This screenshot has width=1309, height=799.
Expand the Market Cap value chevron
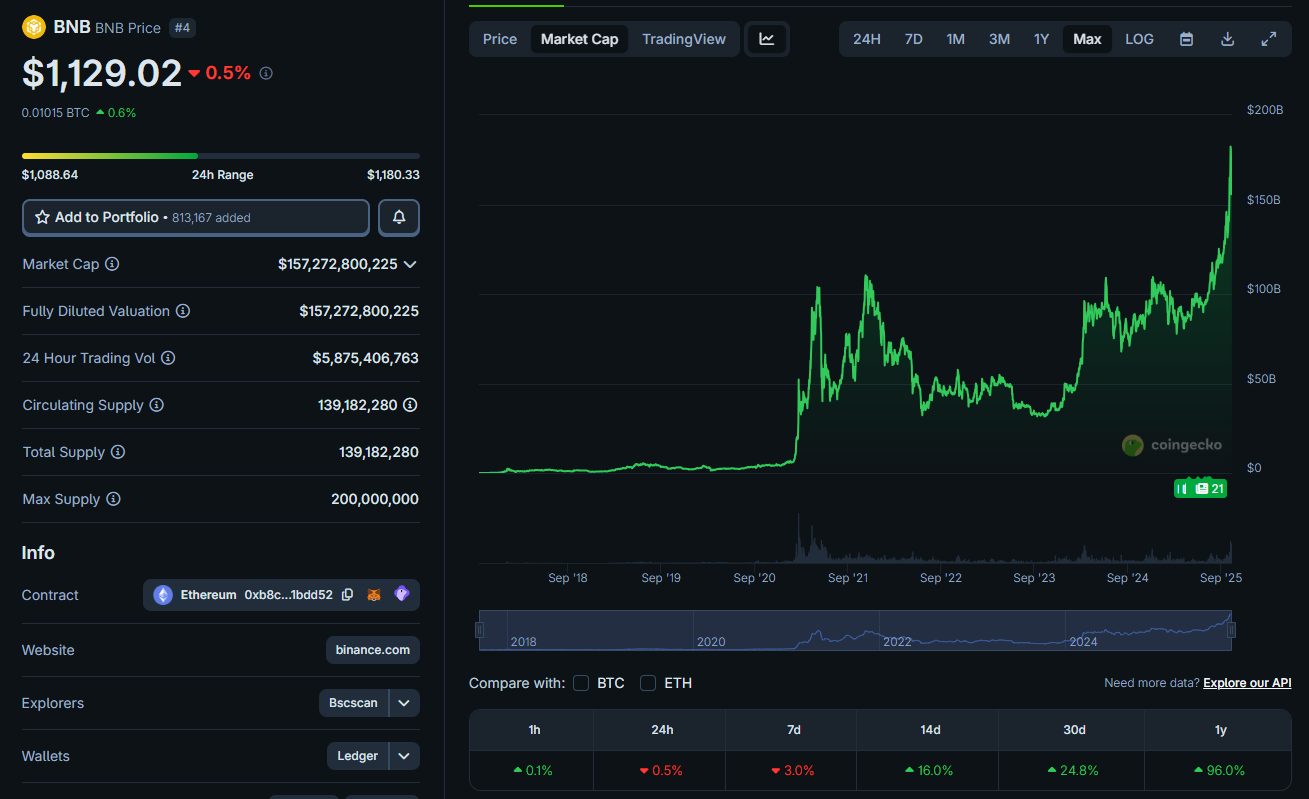point(410,264)
